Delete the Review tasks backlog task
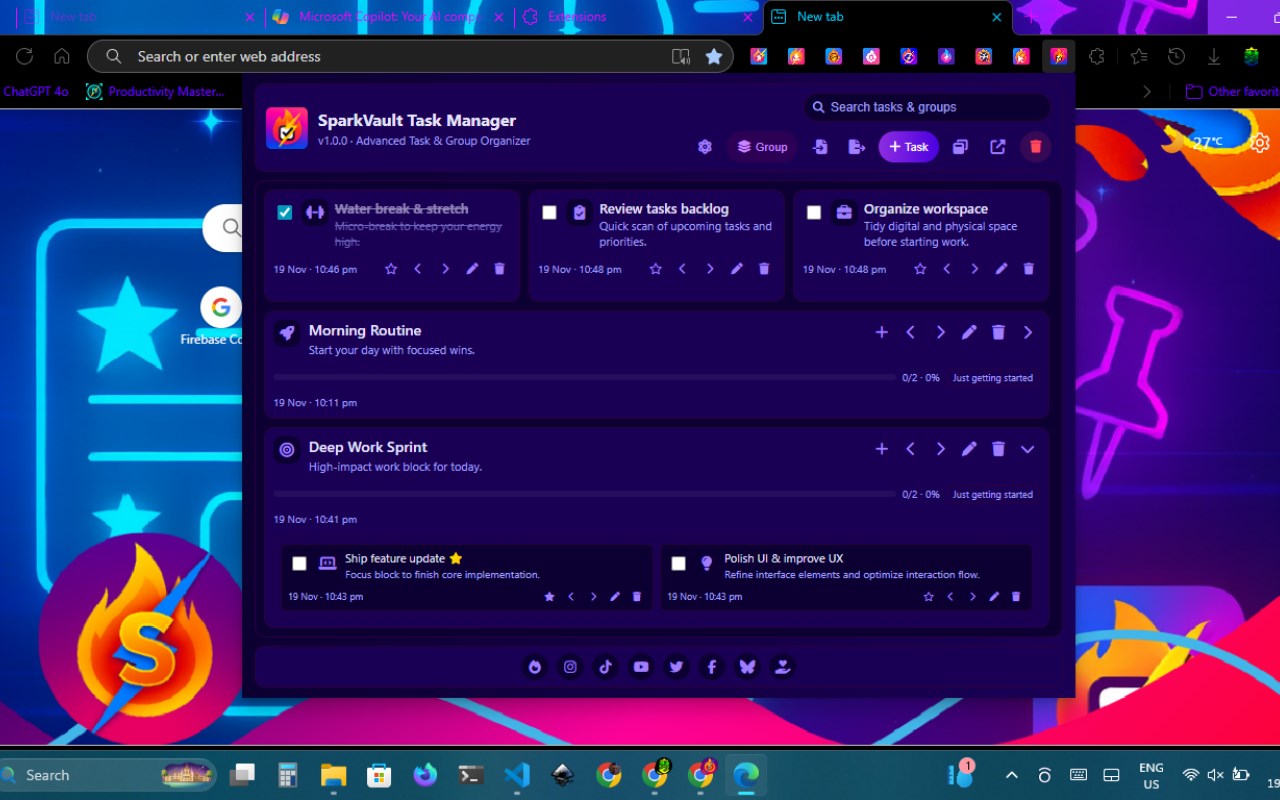 764,269
